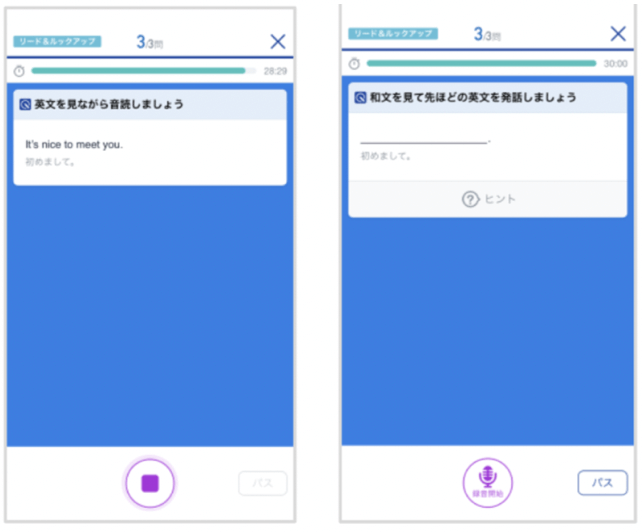This screenshot has height=532, width=642.
Task: Click the 3/3問 counter on left screen
Action: click(x=149, y=42)
